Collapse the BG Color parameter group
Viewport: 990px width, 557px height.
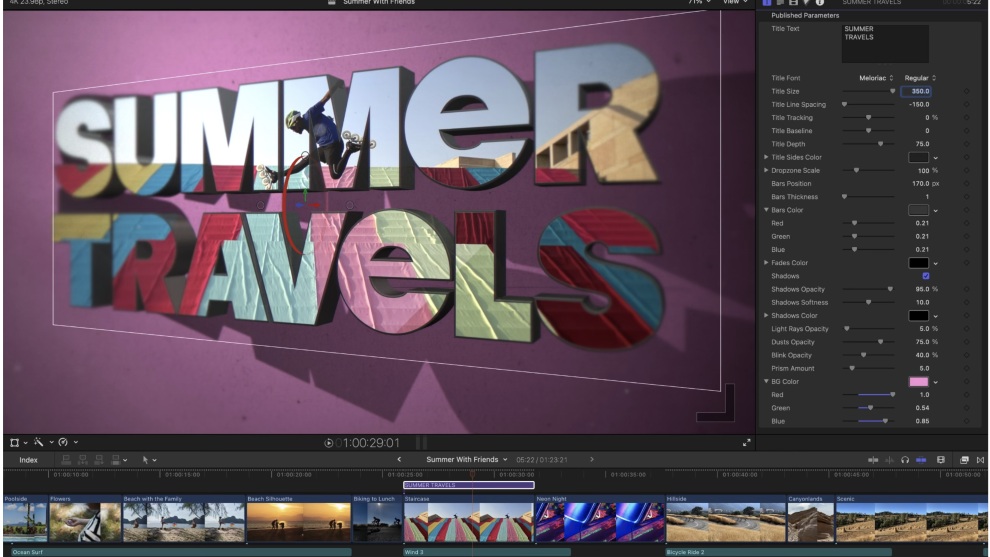(766, 381)
